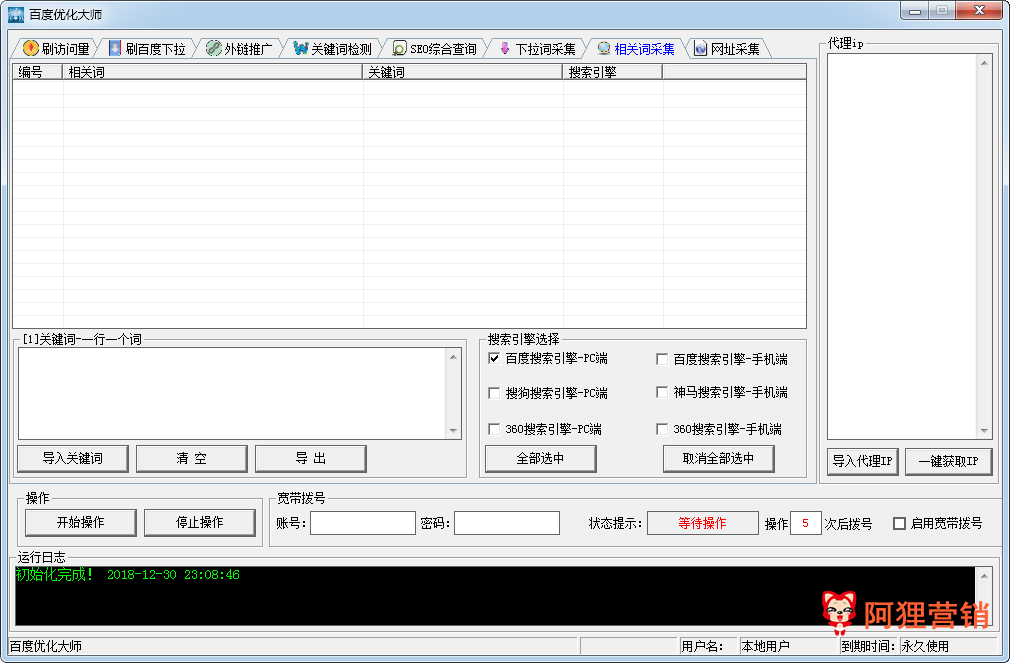Click the 一键获取IP button
The width and height of the screenshot is (1010, 663).
tap(948, 461)
